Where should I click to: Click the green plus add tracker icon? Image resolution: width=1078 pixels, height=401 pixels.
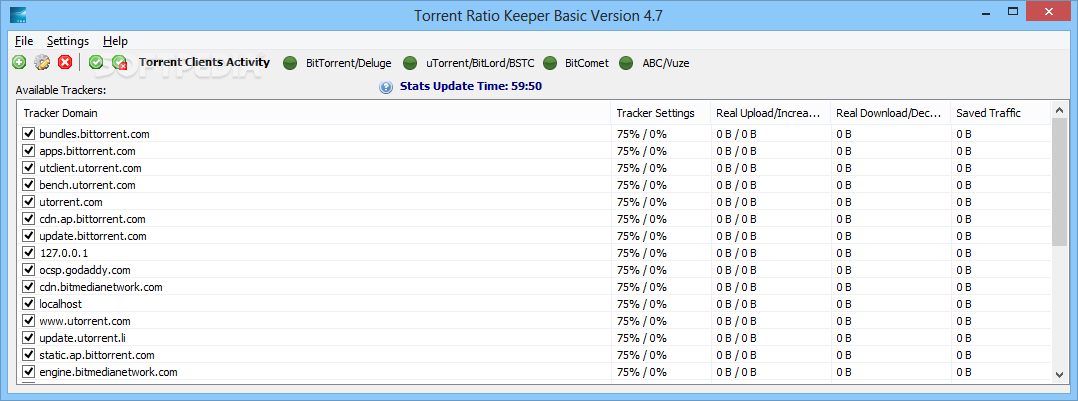(19, 63)
